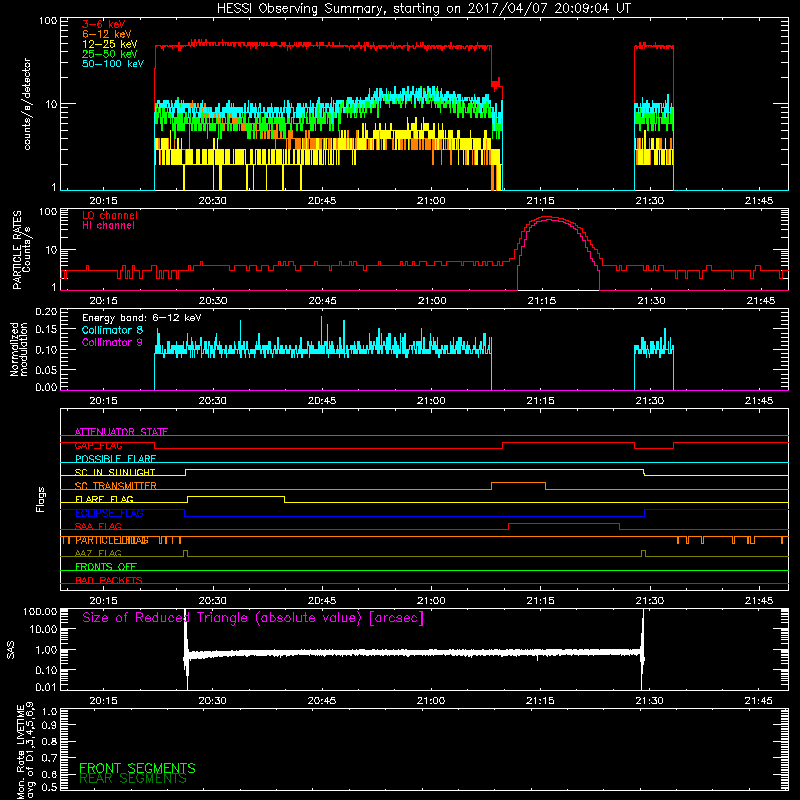Select the 6-12 keV legend label
The image size is (800, 800).
click(107, 34)
